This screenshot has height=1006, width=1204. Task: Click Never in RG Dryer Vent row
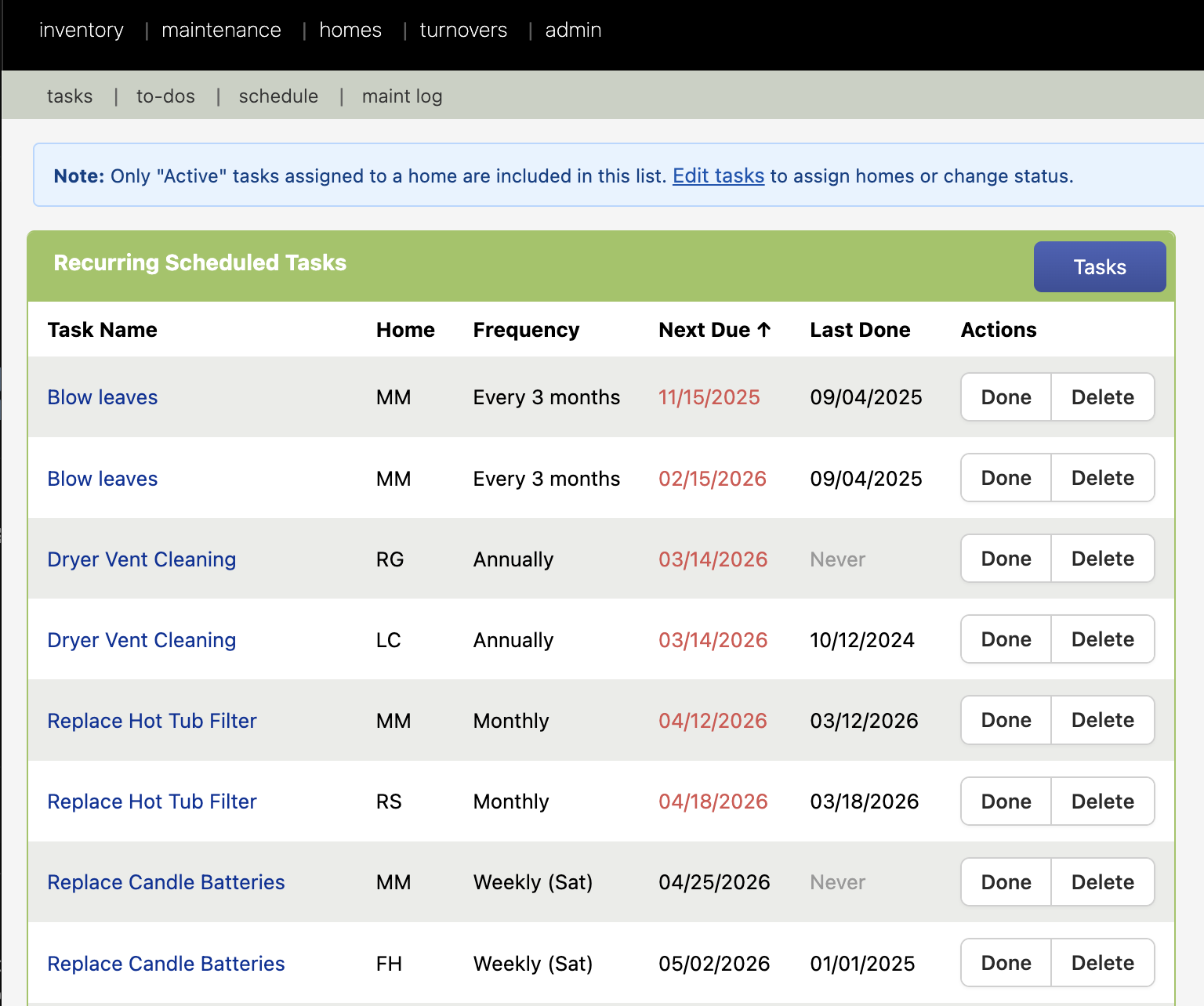(x=837, y=559)
